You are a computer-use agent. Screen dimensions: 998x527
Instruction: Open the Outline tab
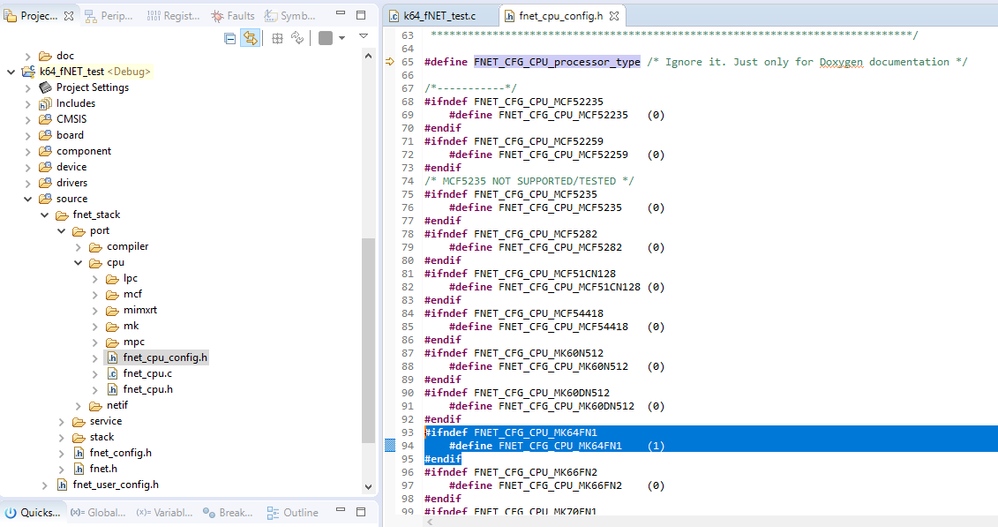(293, 512)
